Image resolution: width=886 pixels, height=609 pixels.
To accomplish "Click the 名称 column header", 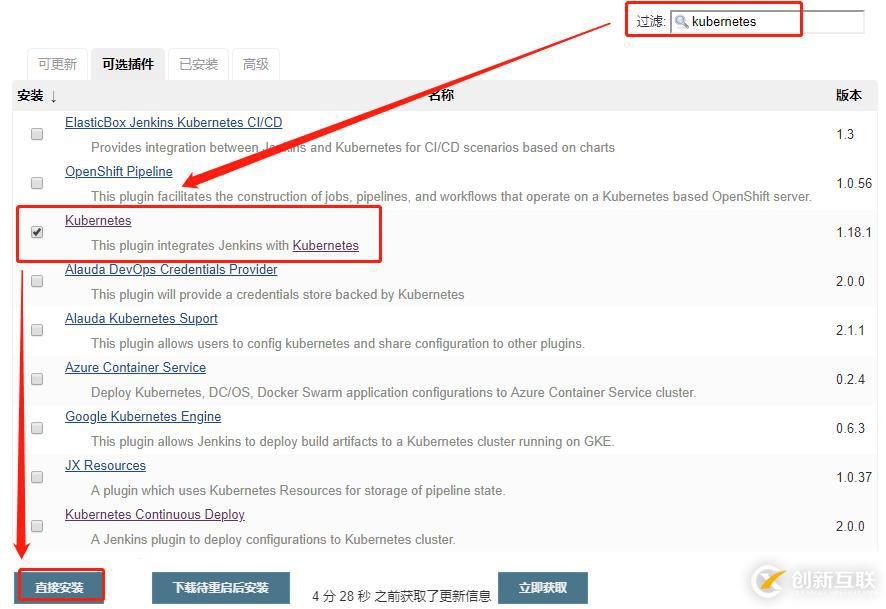I will (x=441, y=95).
